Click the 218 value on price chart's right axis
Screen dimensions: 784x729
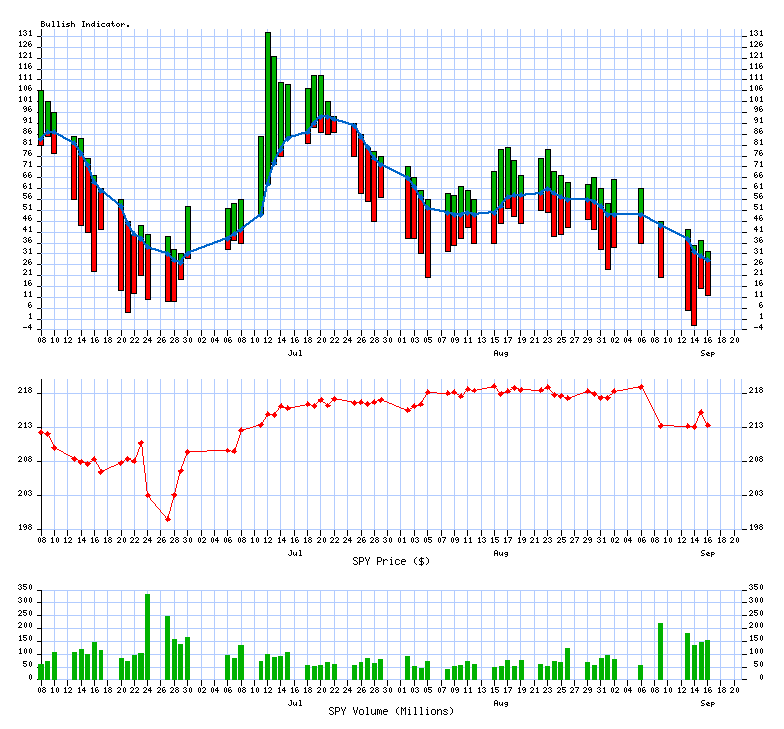757,393
